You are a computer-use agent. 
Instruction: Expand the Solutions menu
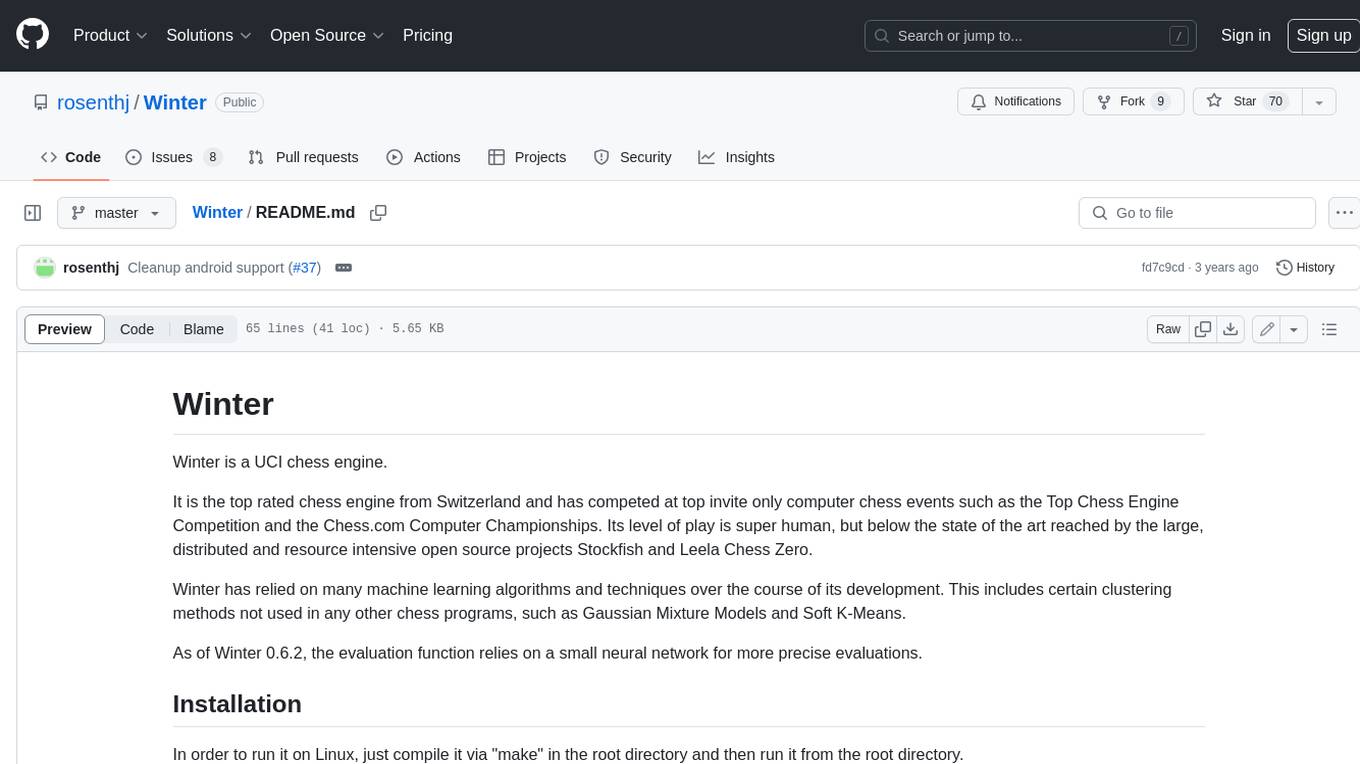click(208, 35)
